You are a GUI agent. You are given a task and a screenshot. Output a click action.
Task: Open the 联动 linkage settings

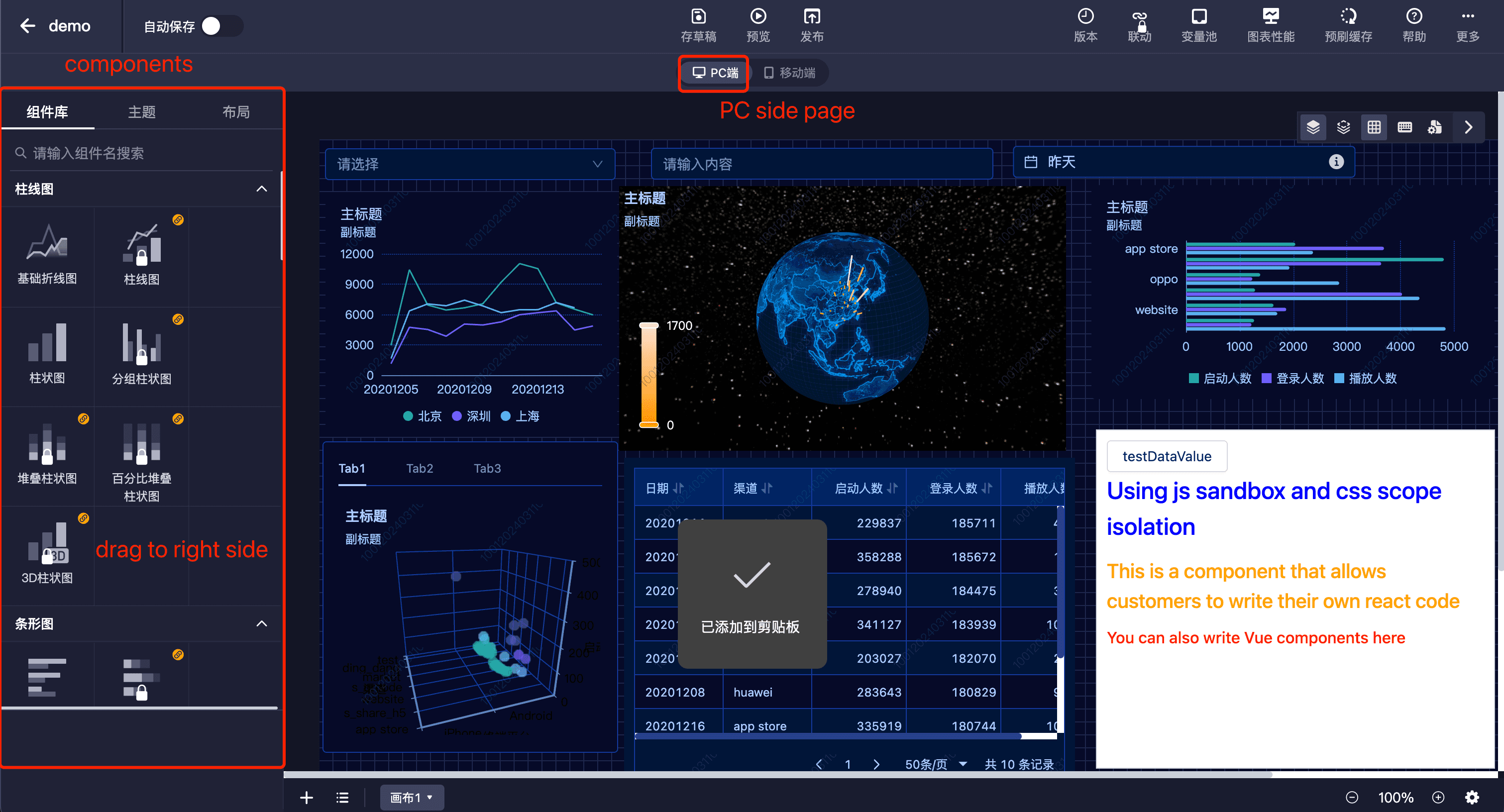pos(1139,26)
